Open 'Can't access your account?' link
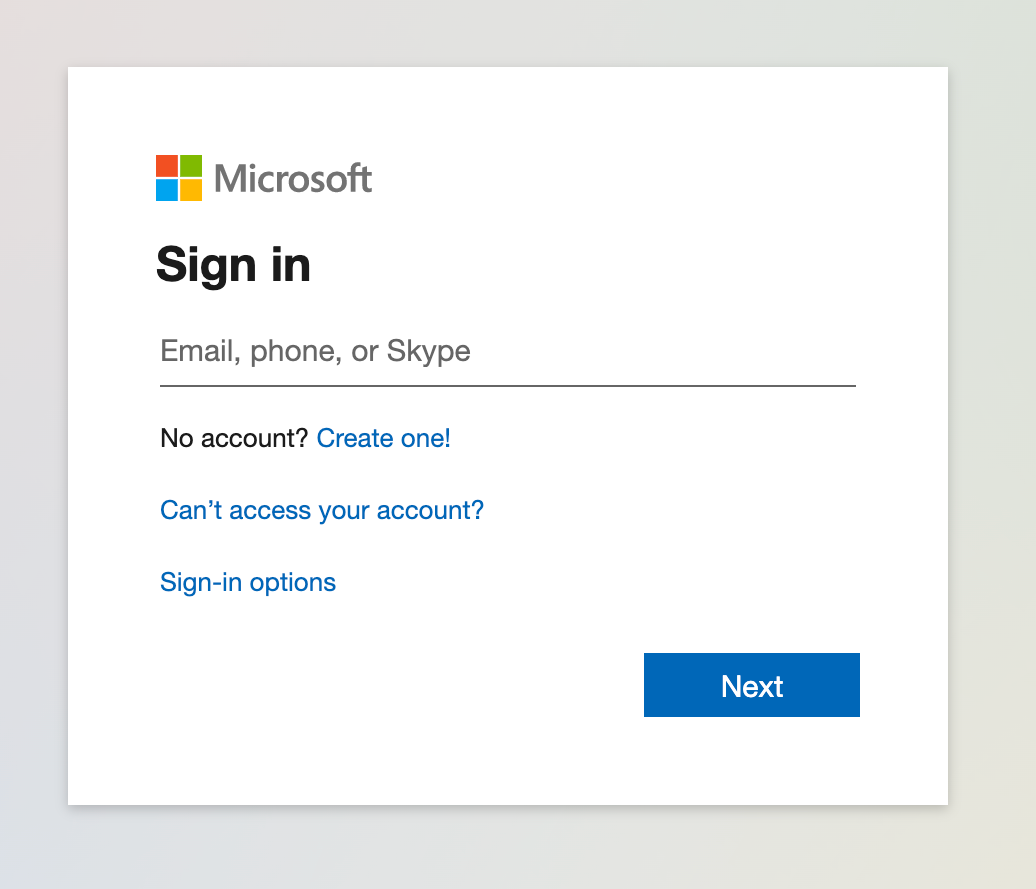 [x=322, y=510]
